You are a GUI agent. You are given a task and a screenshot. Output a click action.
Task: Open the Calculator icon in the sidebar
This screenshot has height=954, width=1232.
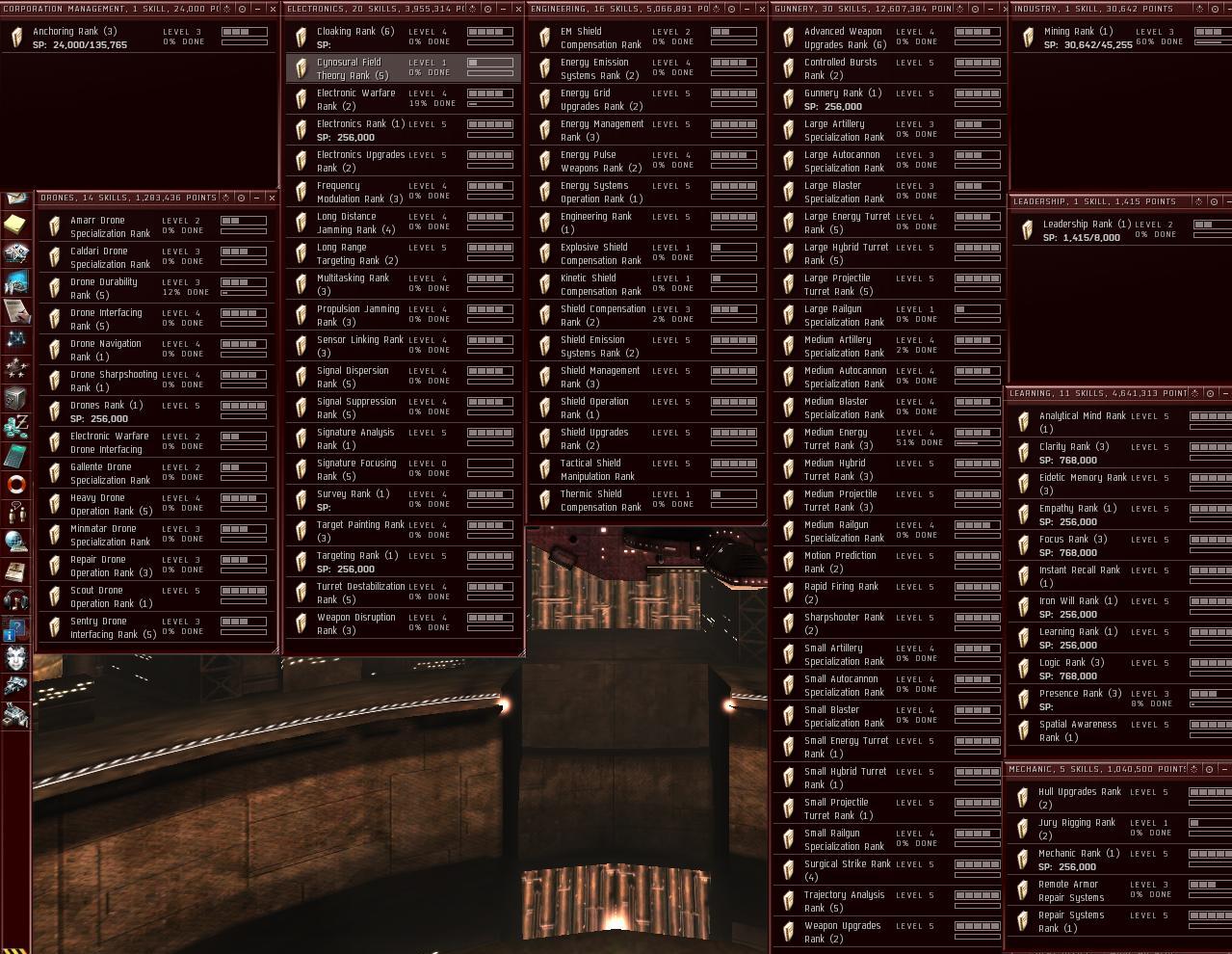tap(15, 456)
